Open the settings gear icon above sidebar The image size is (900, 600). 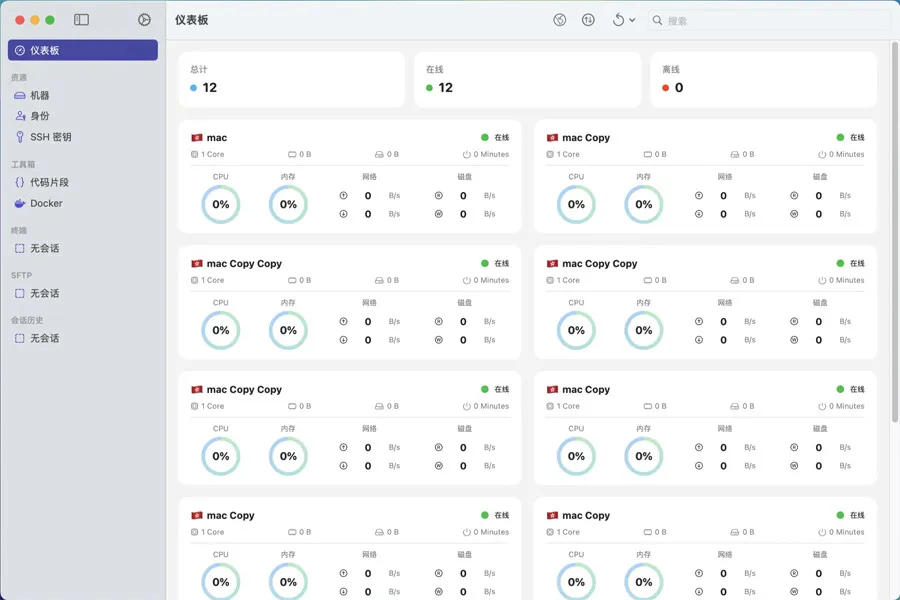144,20
